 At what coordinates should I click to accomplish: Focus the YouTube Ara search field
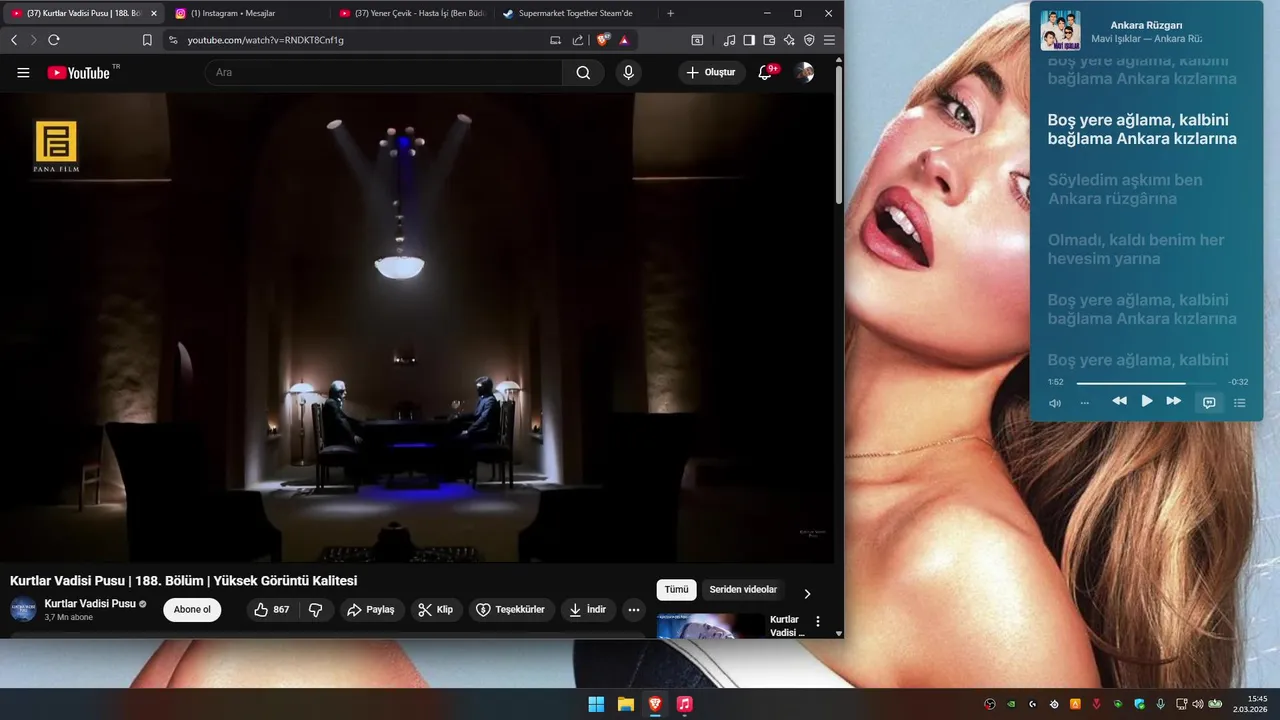[x=384, y=72]
